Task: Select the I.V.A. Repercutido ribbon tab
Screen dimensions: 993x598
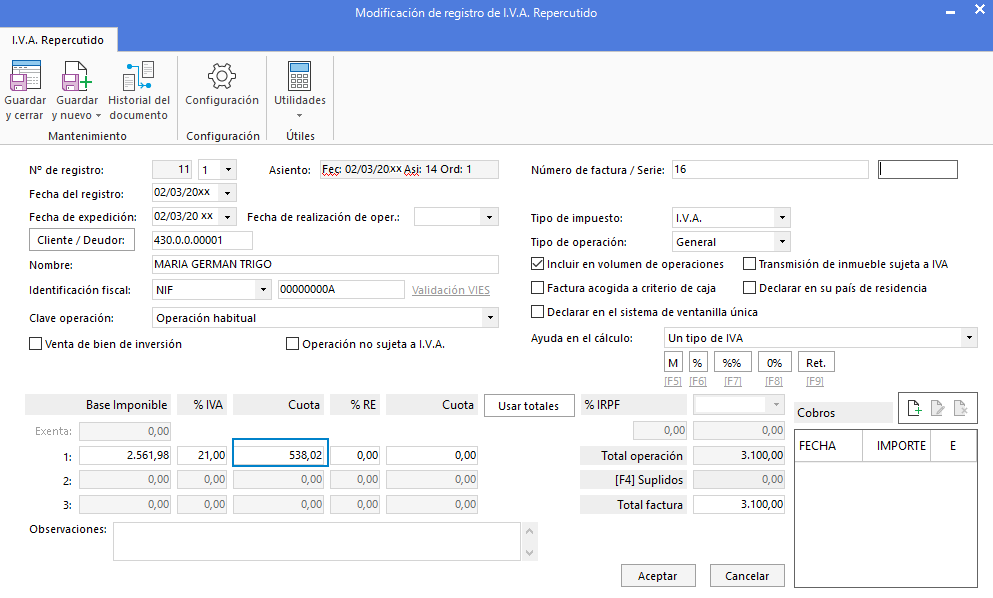Action: [x=58, y=40]
